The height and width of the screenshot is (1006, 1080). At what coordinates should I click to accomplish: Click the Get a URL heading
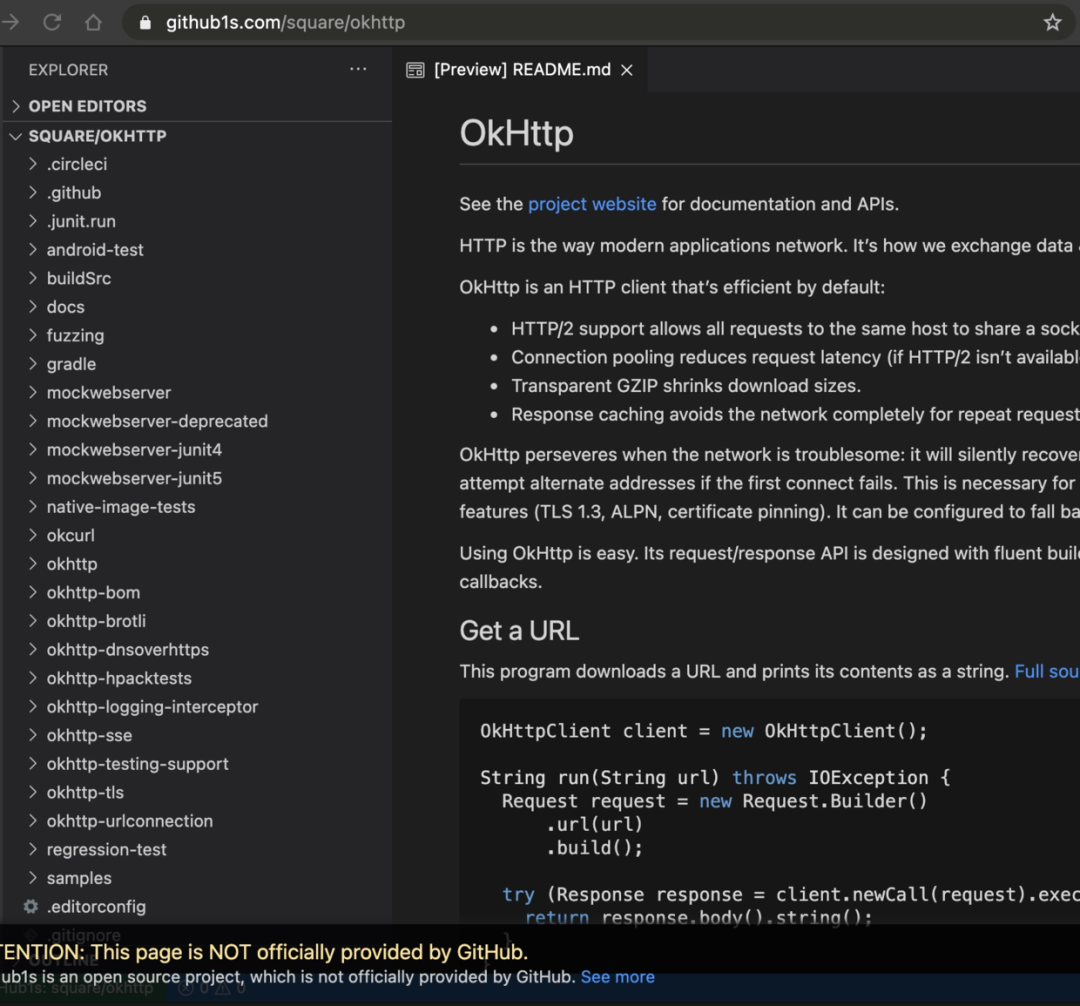point(519,631)
